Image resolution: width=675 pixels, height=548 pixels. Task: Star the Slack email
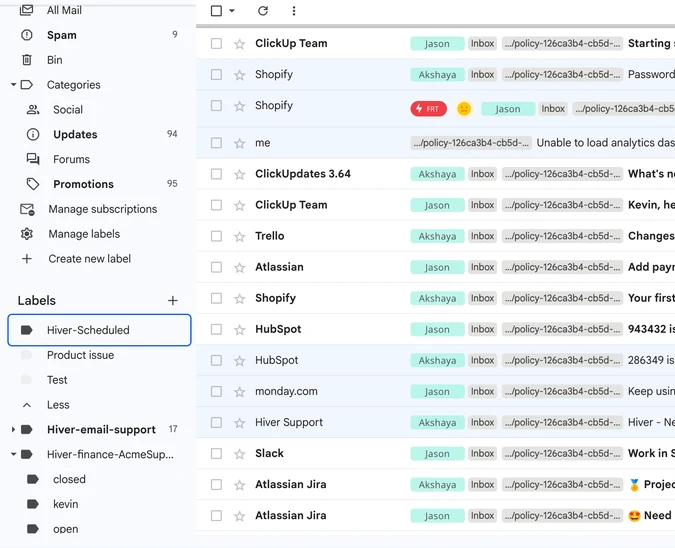(240, 454)
